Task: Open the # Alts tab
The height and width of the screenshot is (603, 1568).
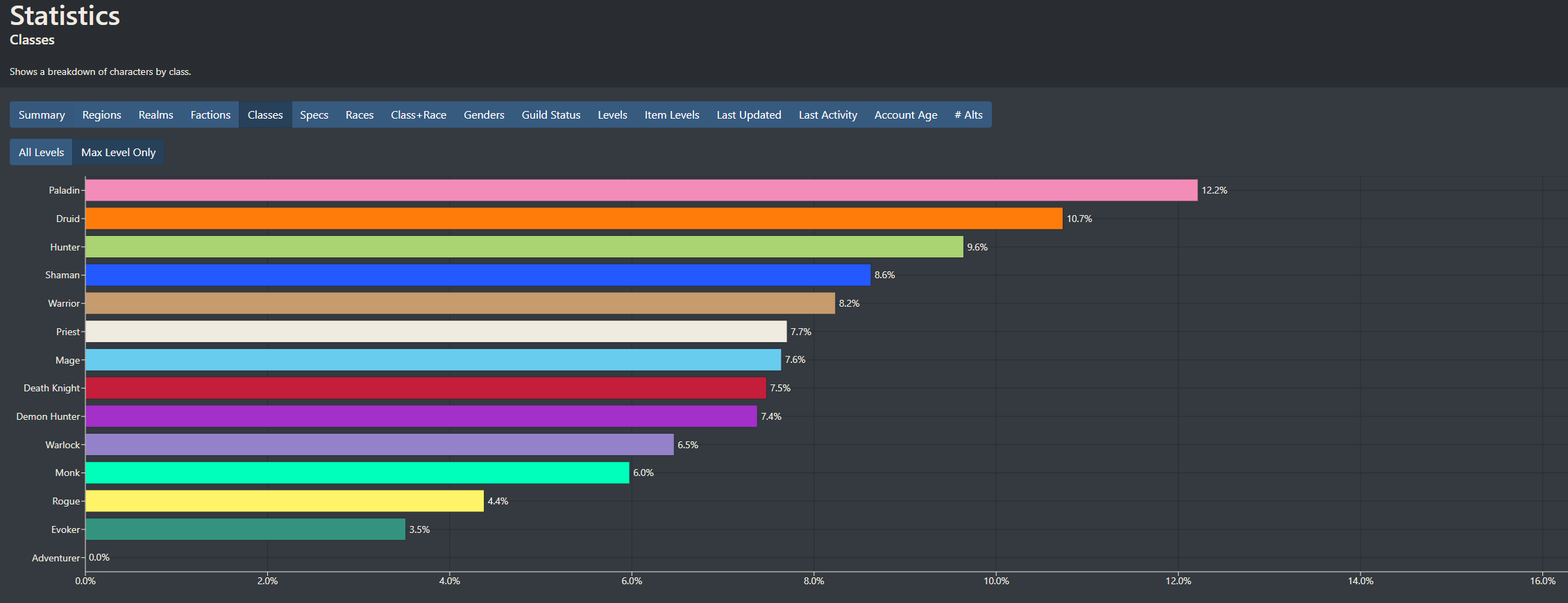Action: [968, 114]
